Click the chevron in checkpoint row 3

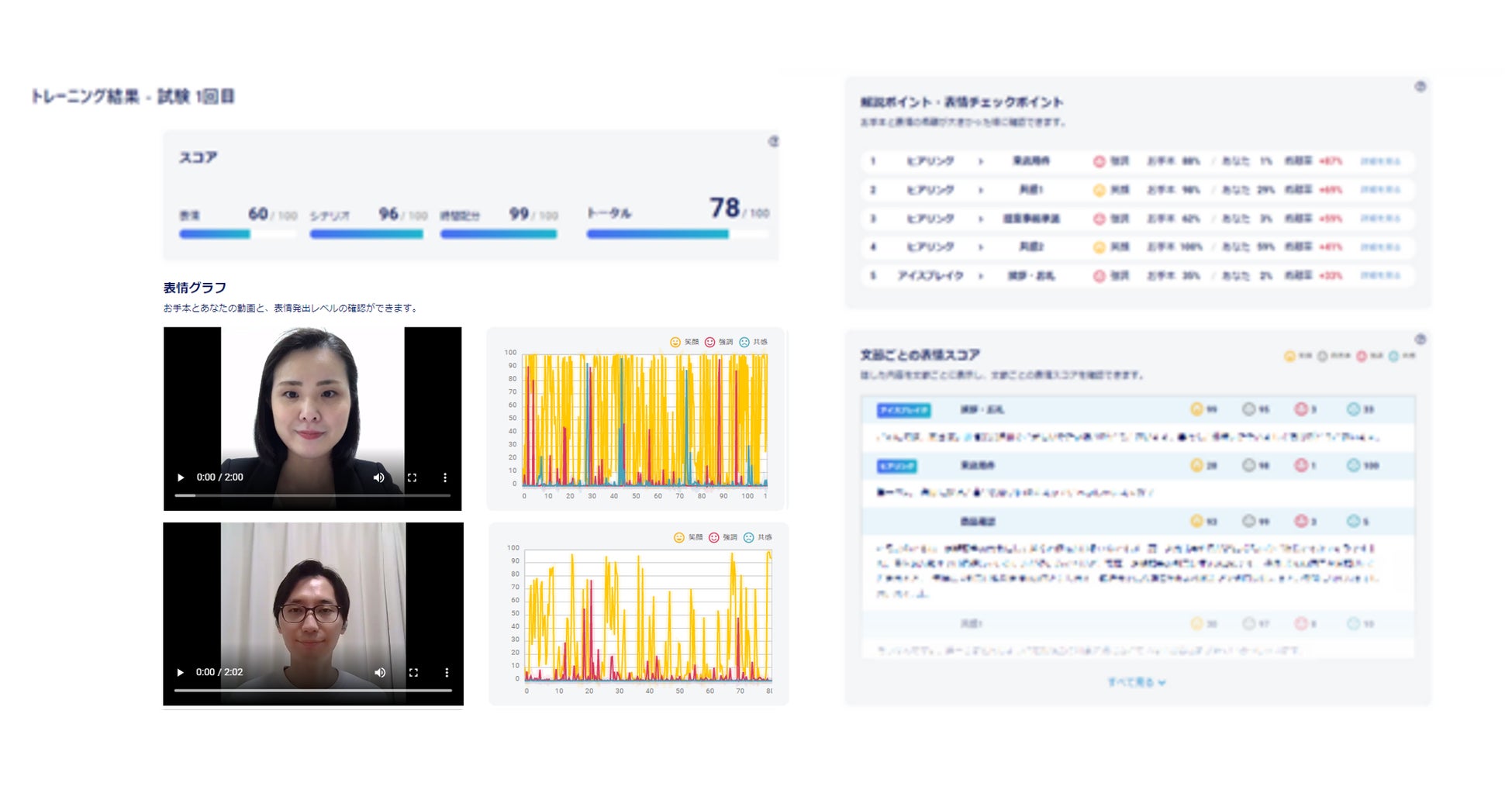[x=981, y=219]
